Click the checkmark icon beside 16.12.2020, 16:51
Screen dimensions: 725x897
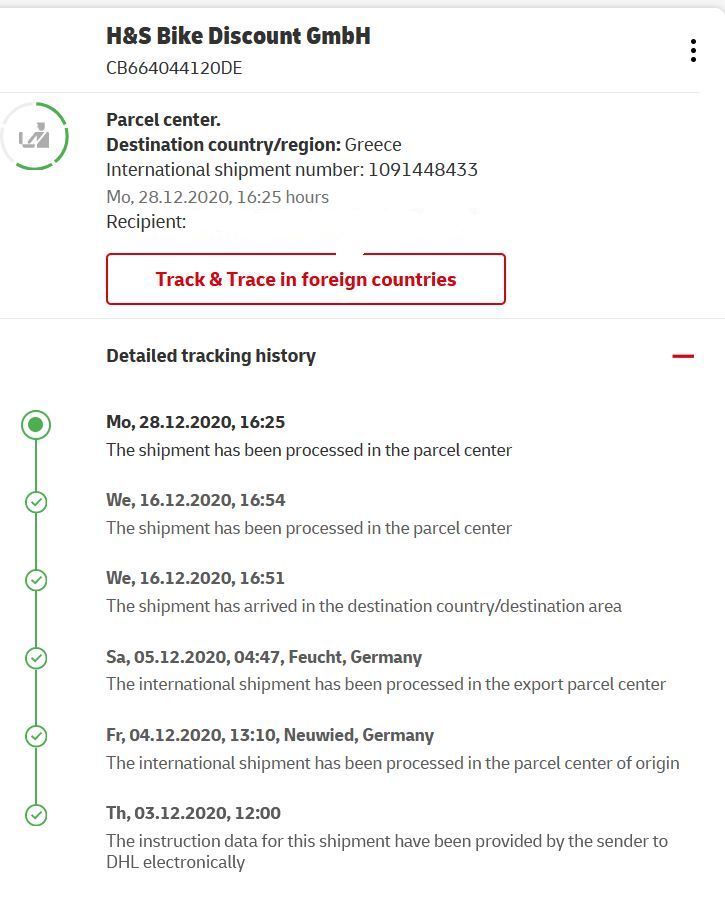(x=36, y=580)
